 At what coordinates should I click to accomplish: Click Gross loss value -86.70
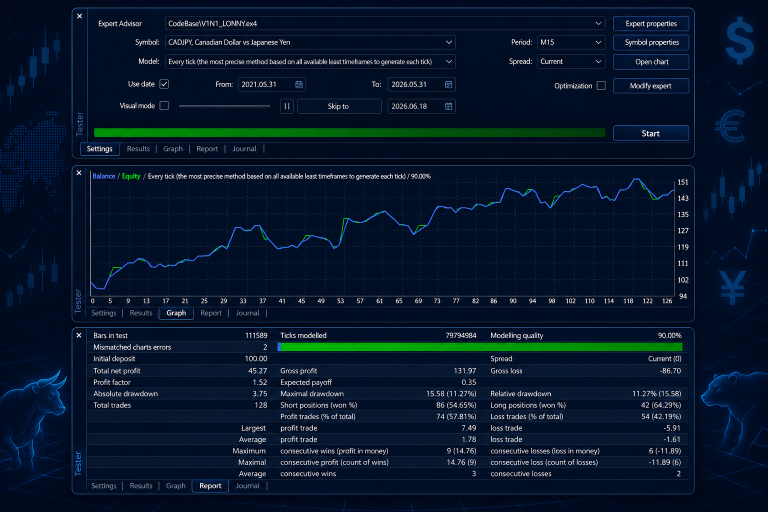tap(670, 371)
